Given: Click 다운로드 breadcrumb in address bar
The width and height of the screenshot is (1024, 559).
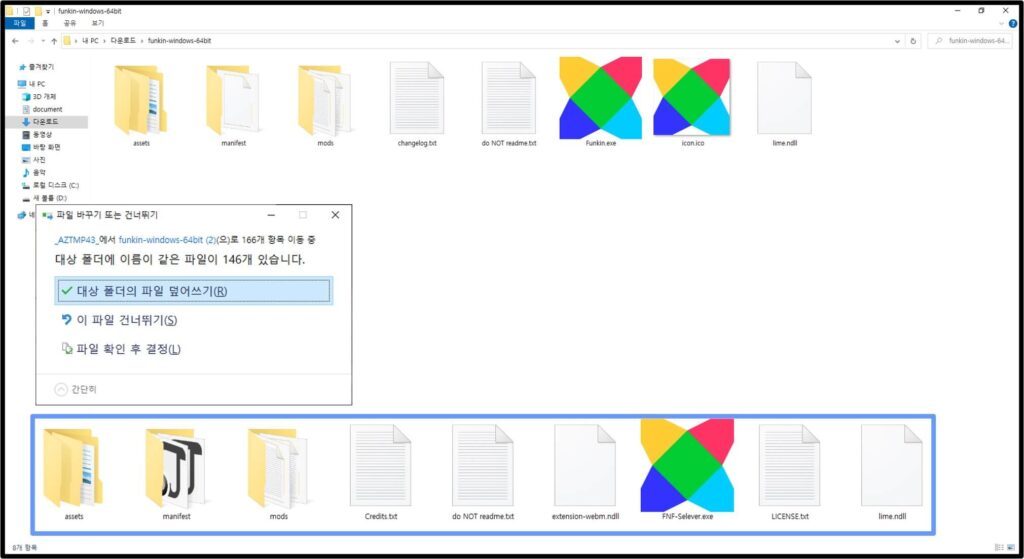Looking at the screenshot, I should [x=123, y=40].
